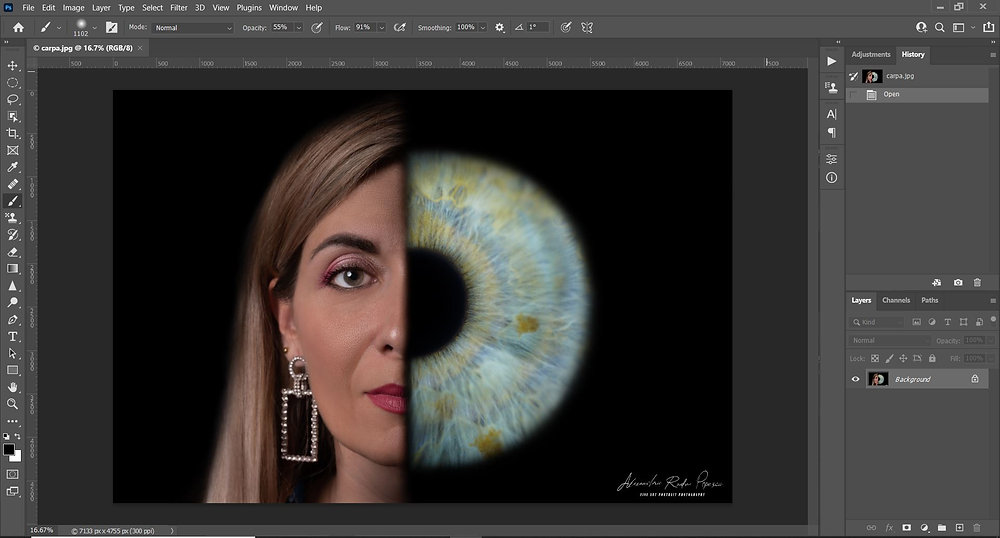Toggle the brush settings panel button
The height and width of the screenshot is (538, 1000).
[111, 27]
